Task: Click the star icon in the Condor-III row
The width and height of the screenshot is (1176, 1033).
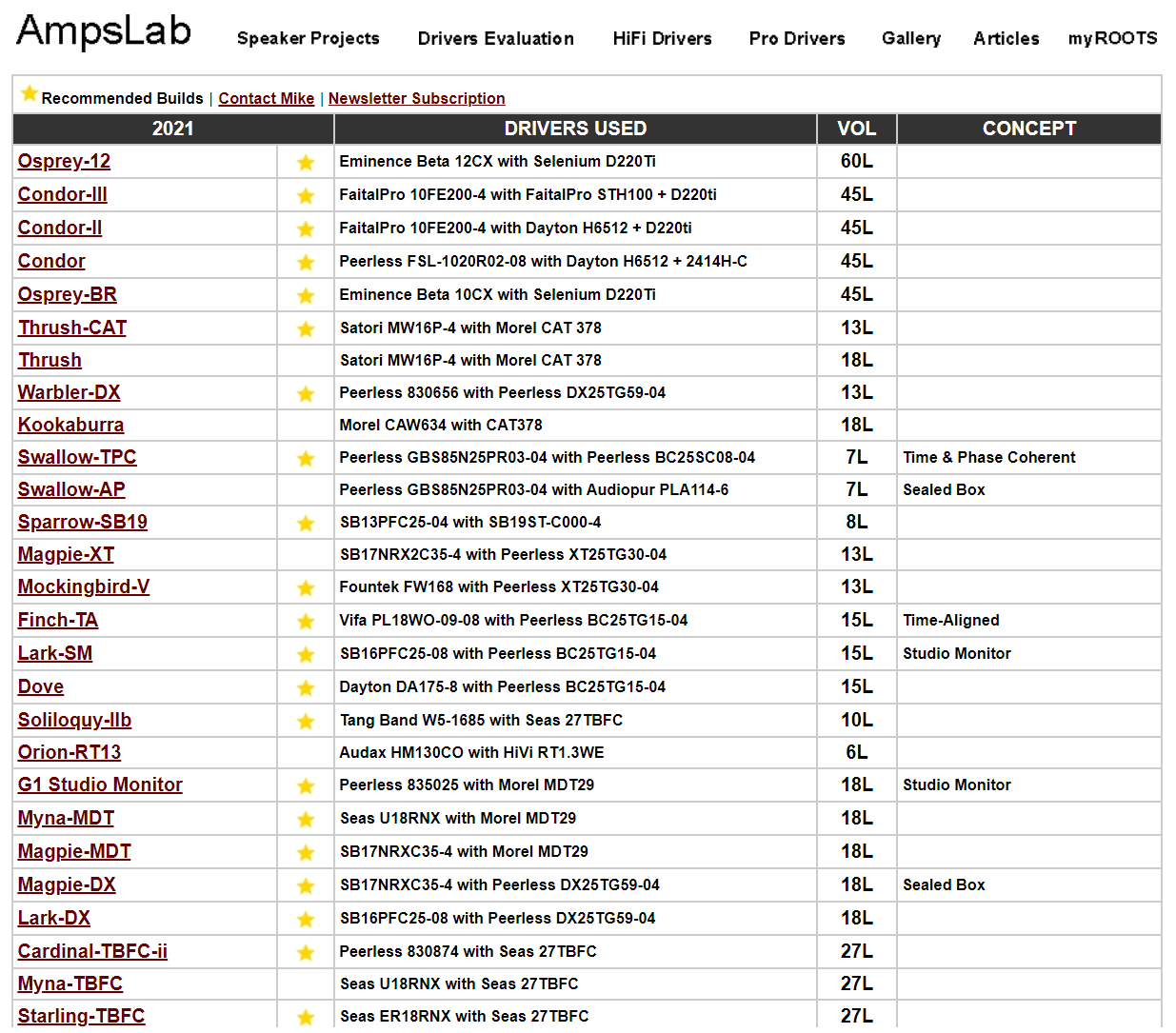Action: pos(306,196)
